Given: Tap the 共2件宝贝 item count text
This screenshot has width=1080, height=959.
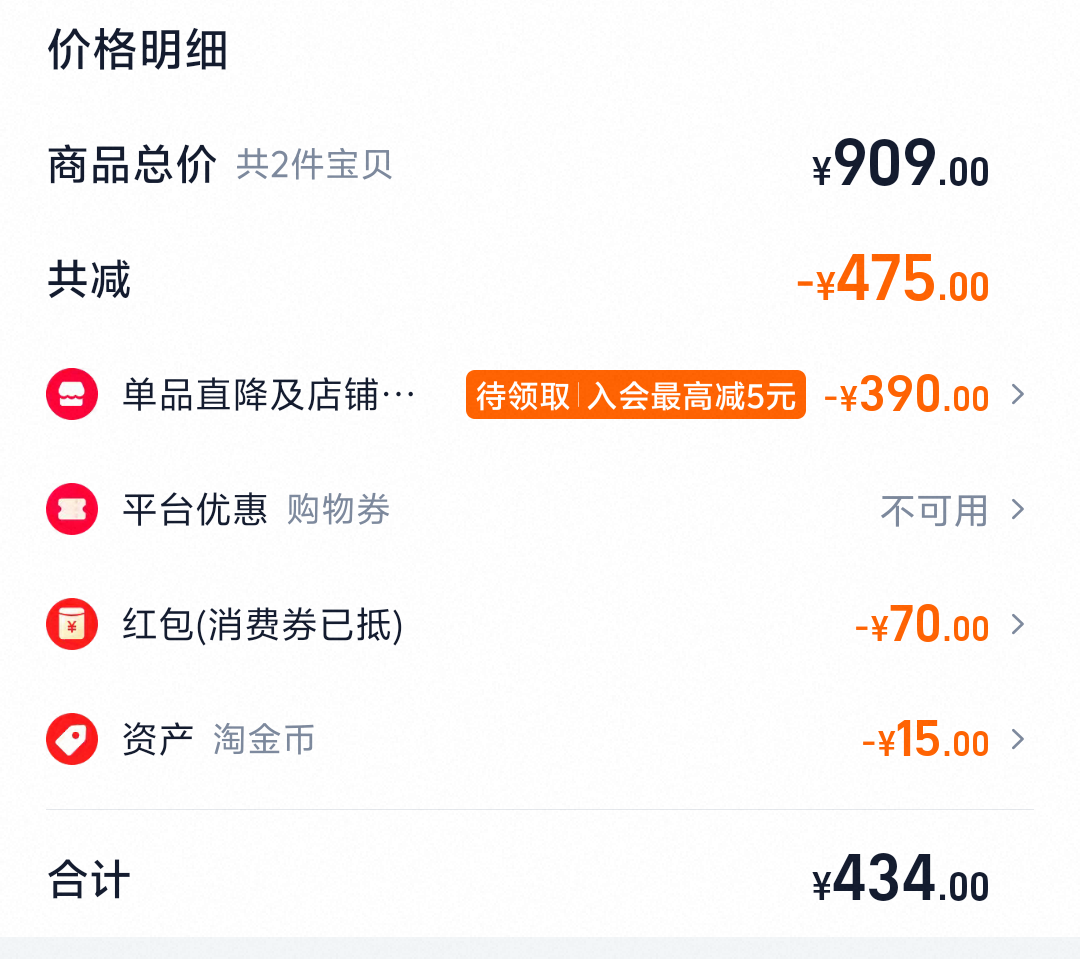Looking at the screenshot, I should 314,165.
